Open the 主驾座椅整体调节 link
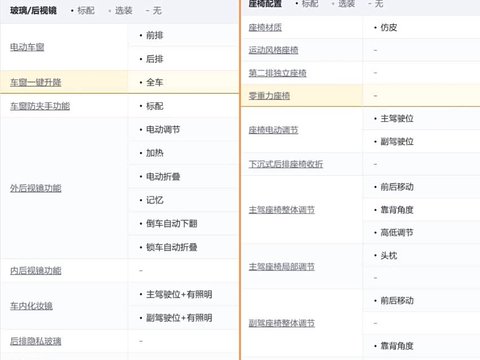The width and height of the screenshot is (480, 360). (282, 210)
